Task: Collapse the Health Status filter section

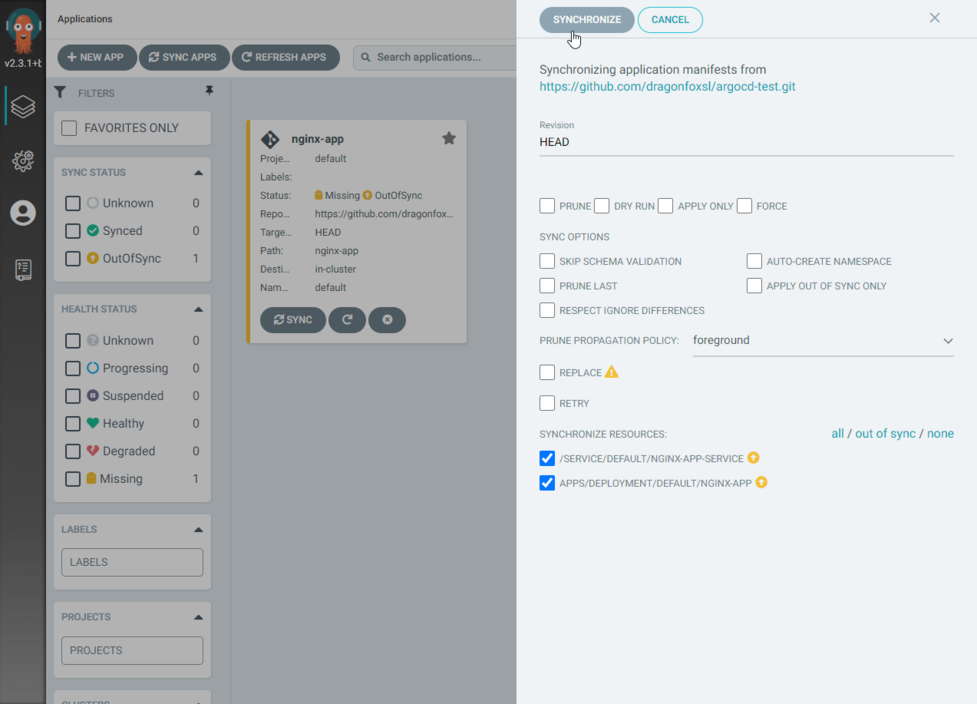Action: point(198,310)
